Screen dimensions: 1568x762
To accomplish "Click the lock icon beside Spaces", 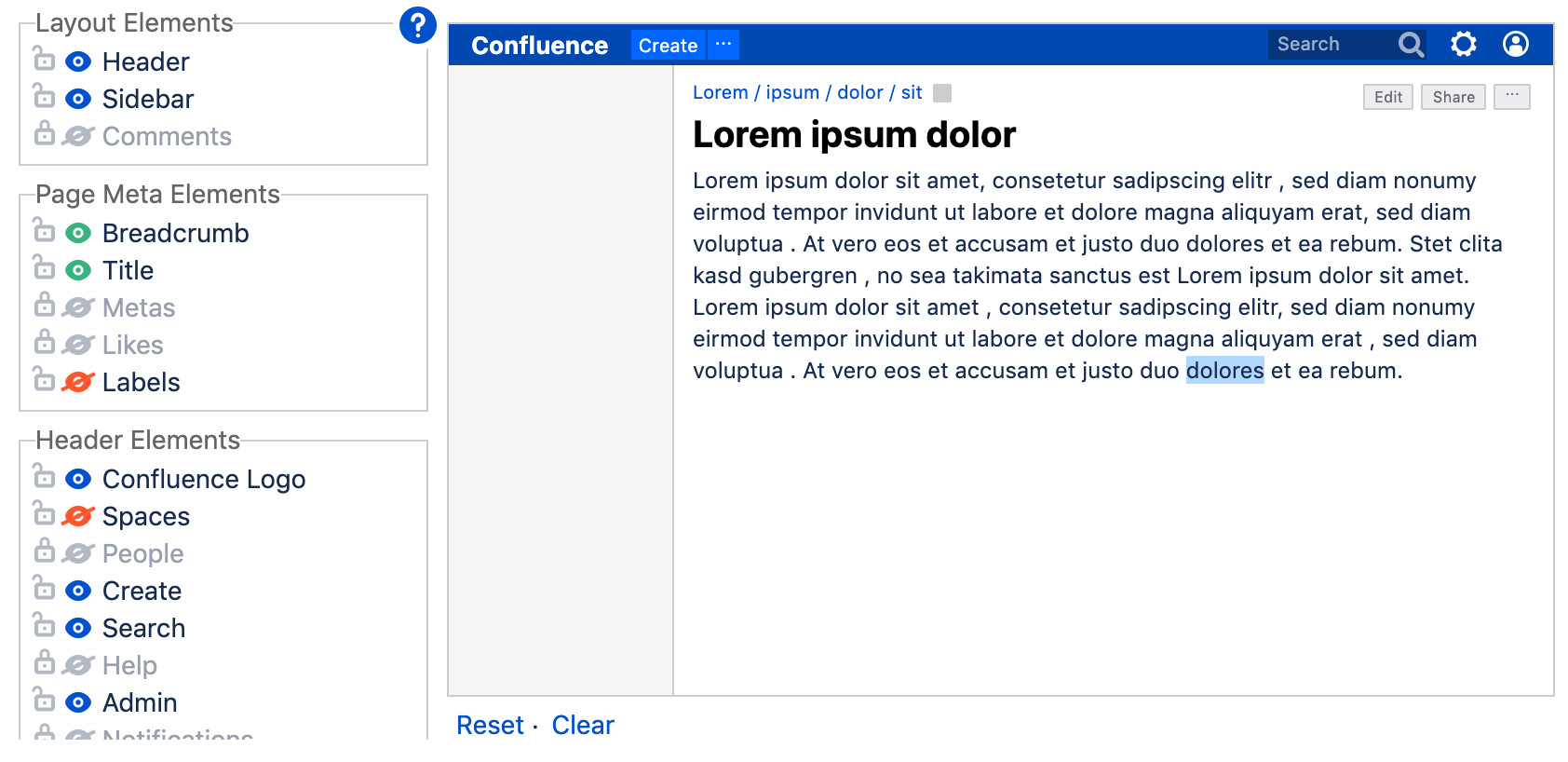I will tap(44, 515).
